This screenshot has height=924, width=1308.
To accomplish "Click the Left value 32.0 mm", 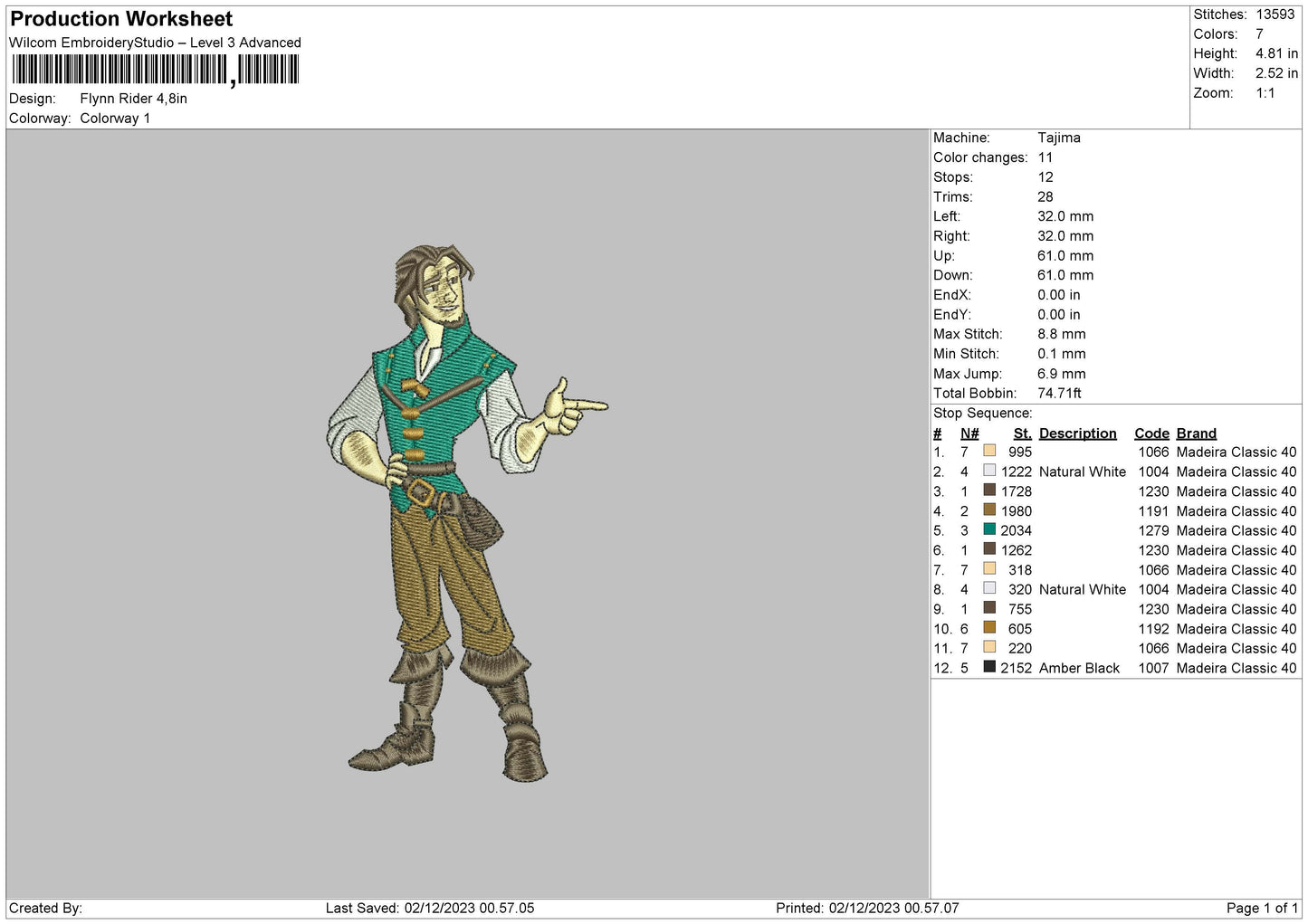I will [1065, 216].
